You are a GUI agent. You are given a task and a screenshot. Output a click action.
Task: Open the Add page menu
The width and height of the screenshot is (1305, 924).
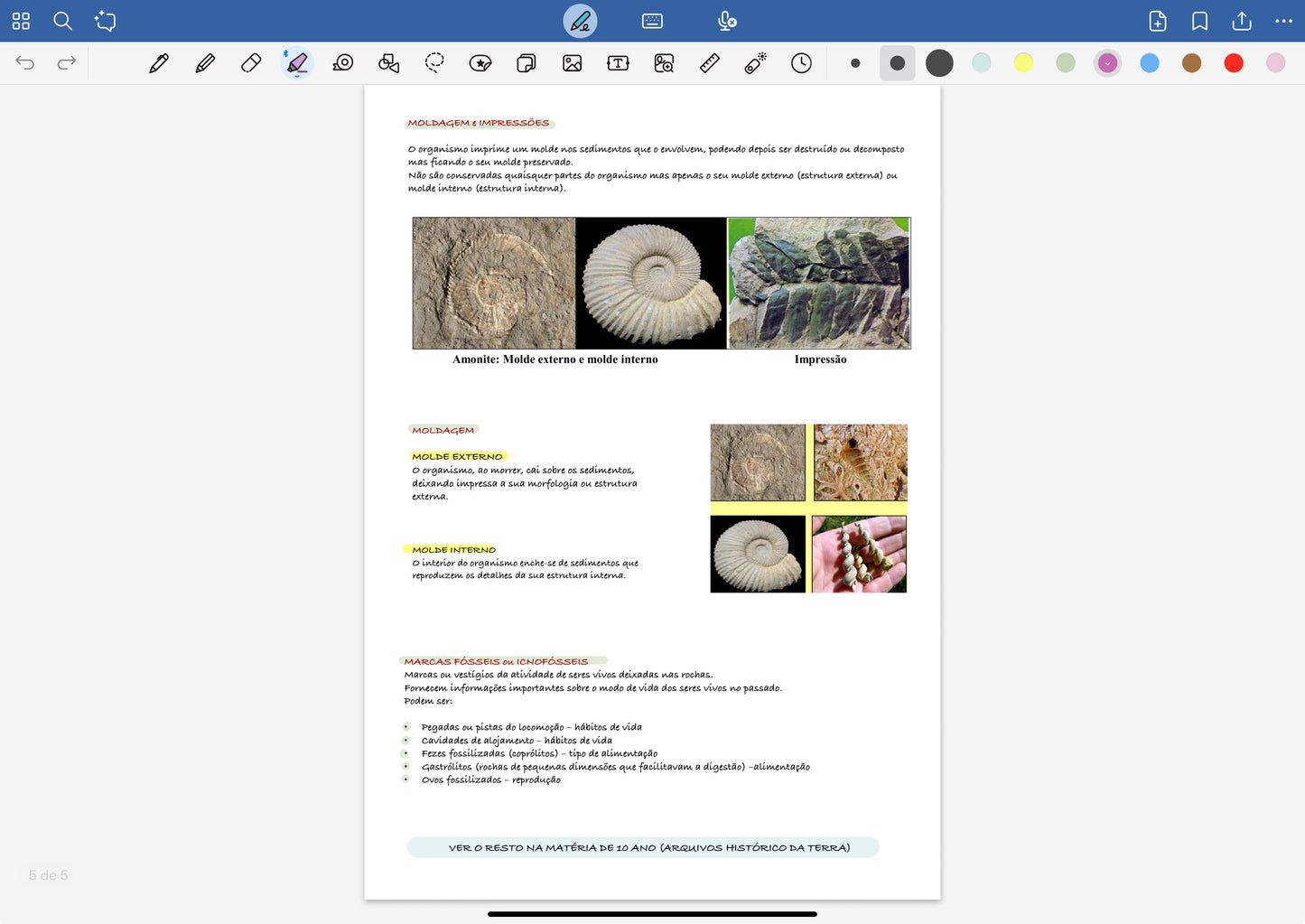coord(1158,21)
